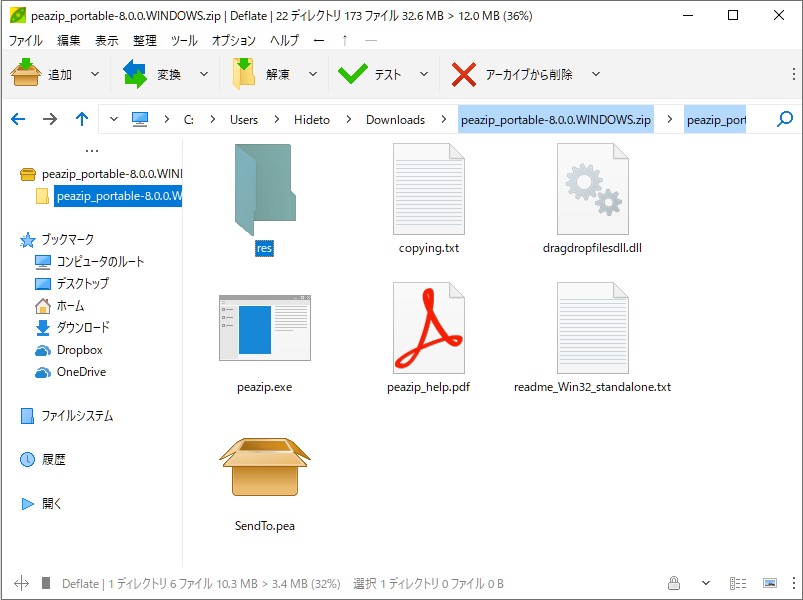Viewport: 803px width, 600px height.
Task: Select Dropbox in the sidebar
Action: click(66, 351)
